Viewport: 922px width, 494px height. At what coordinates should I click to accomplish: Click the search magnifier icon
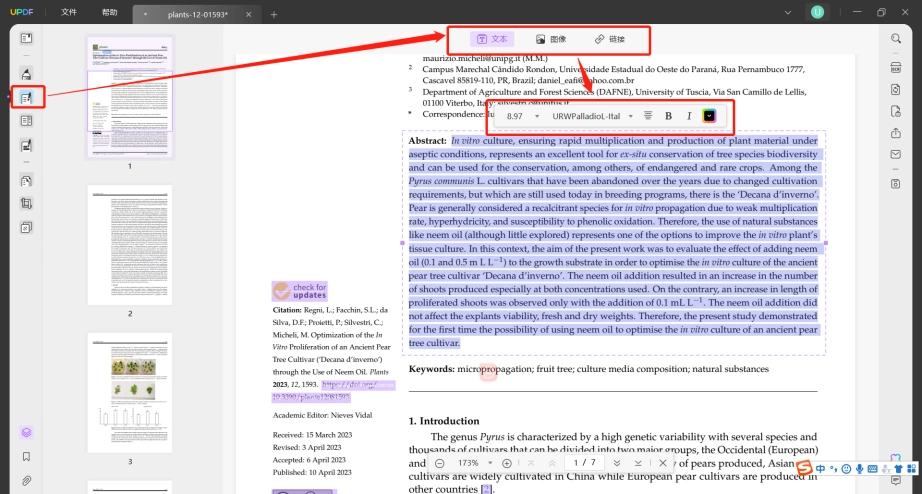coord(896,38)
